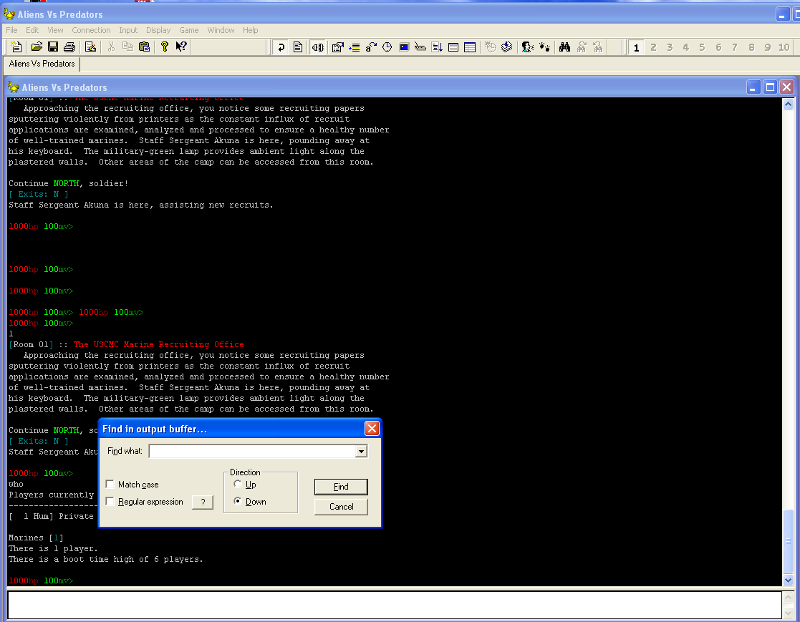800x622 pixels.
Task: Click the command input box at bottom
Action: pos(394,605)
